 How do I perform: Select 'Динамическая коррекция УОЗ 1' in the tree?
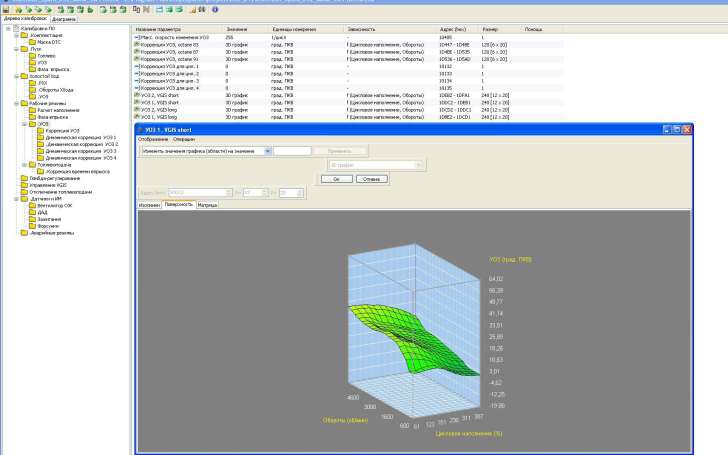coord(80,137)
